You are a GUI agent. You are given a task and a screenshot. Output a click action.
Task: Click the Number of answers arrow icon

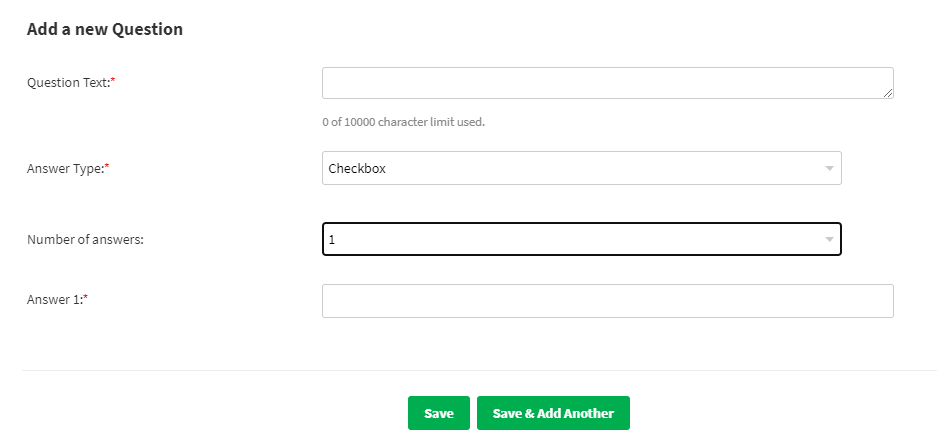(x=829, y=240)
